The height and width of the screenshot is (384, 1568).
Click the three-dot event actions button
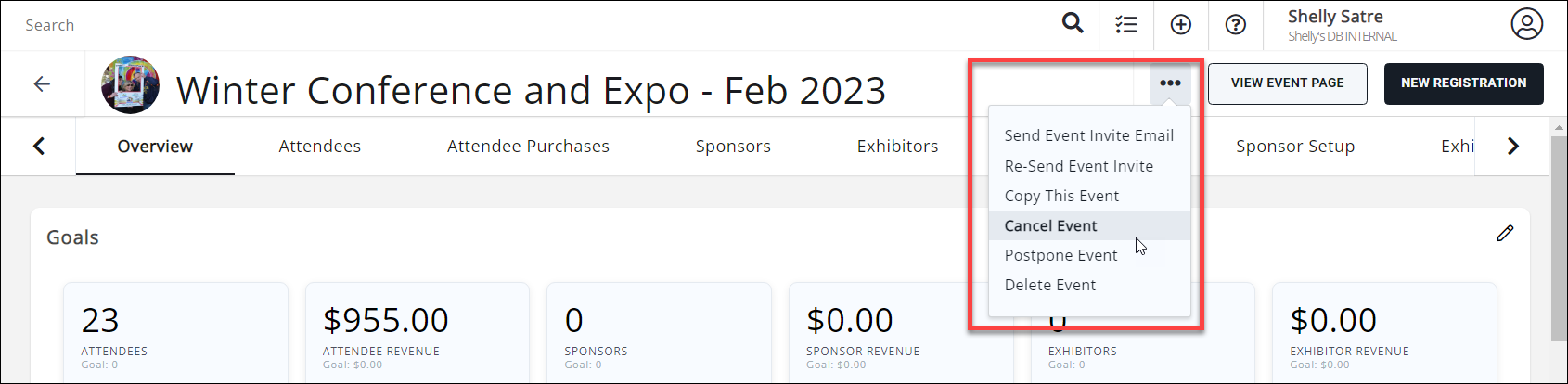point(1170,83)
